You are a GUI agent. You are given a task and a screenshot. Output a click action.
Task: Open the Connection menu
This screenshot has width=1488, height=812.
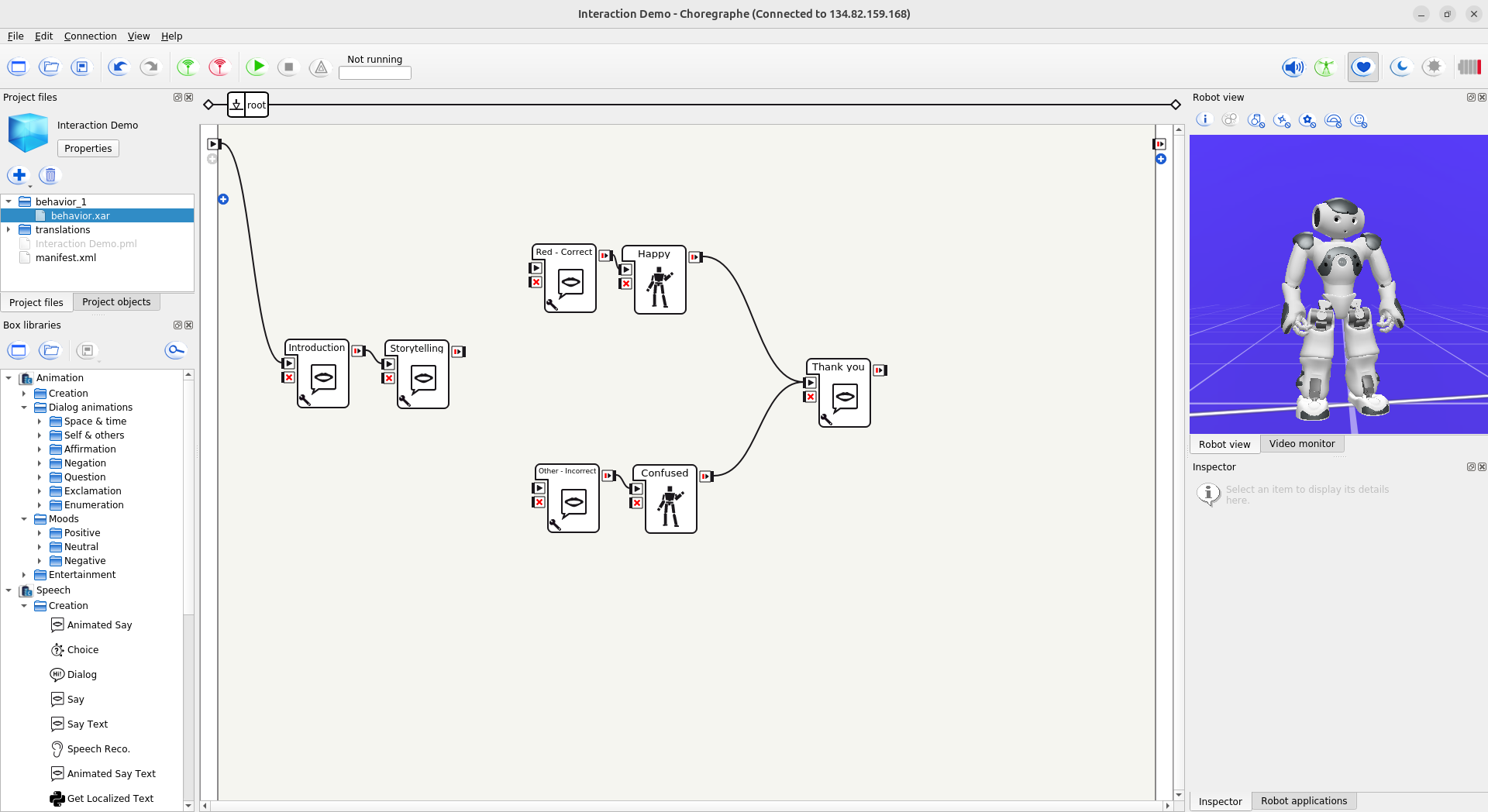tap(90, 36)
